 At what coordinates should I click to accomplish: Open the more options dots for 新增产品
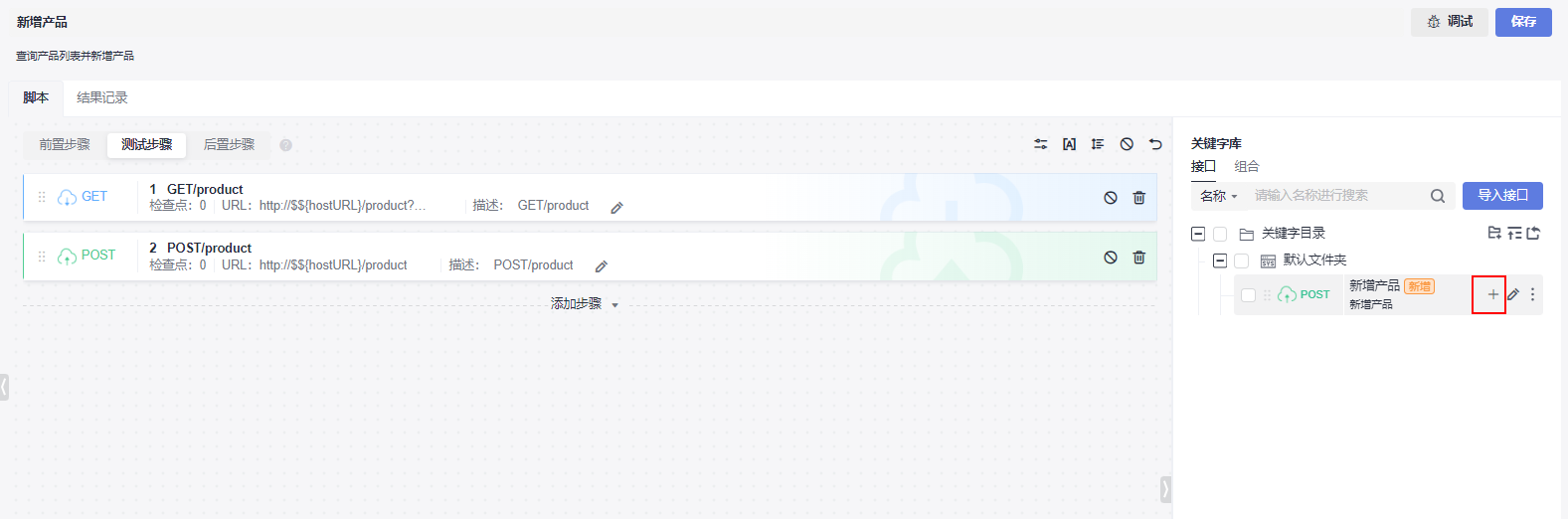1532,294
